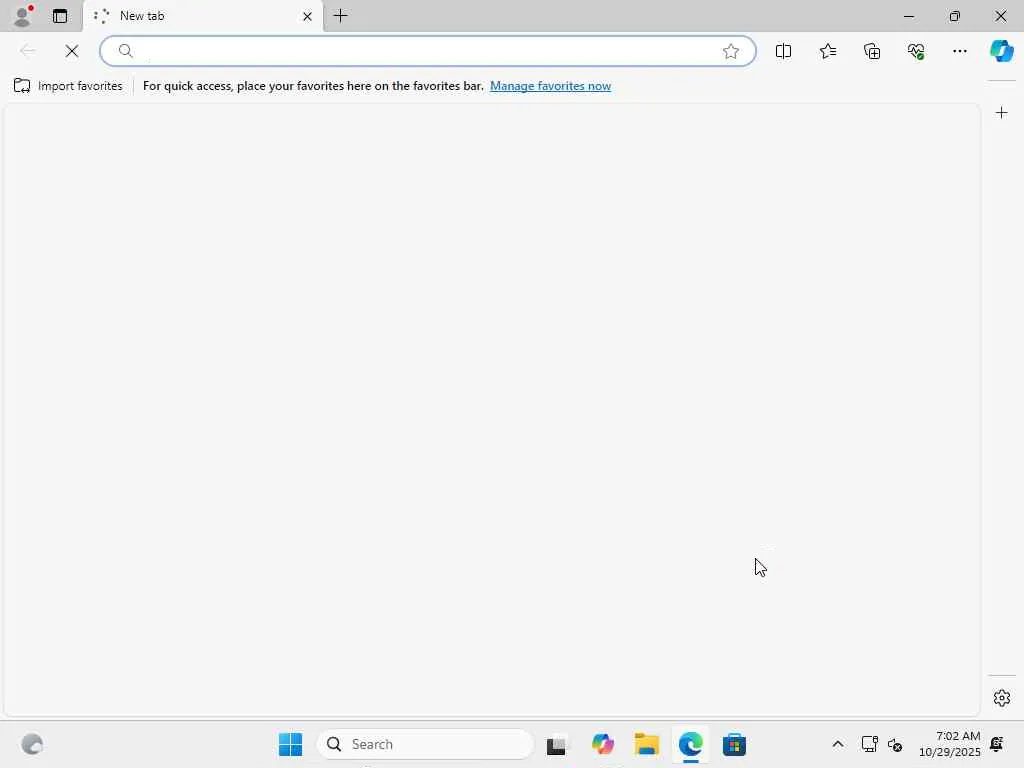Screen dimensions: 1024x768
Task: Open the Favorites list
Action: [x=828, y=51]
